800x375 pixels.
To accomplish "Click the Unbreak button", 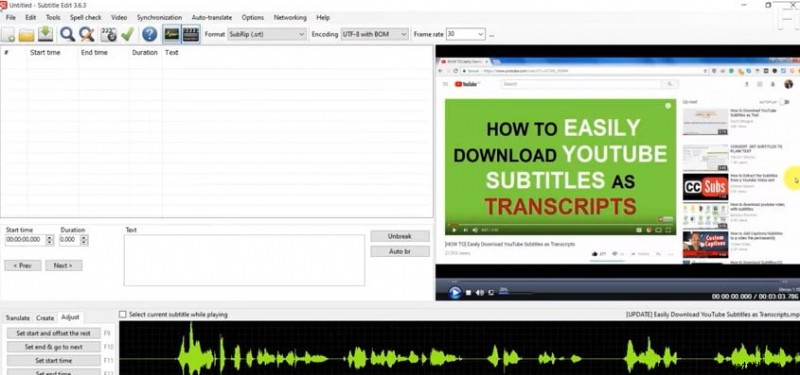I will click(x=400, y=236).
